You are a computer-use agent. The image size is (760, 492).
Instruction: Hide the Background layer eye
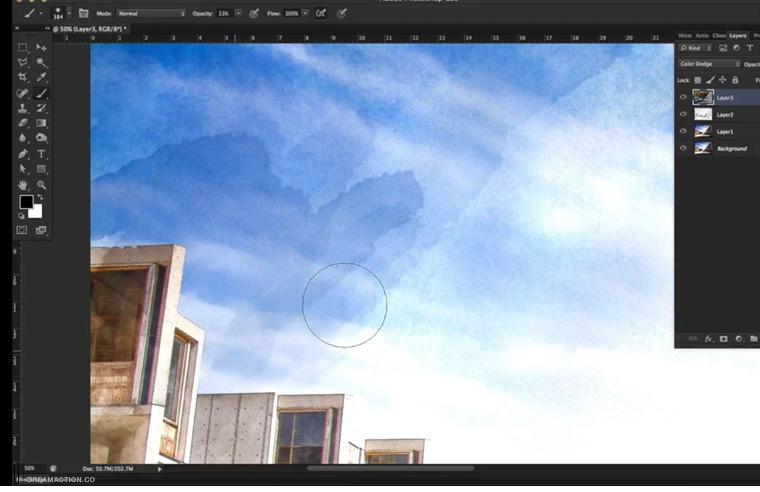pyautogui.click(x=683, y=148)
